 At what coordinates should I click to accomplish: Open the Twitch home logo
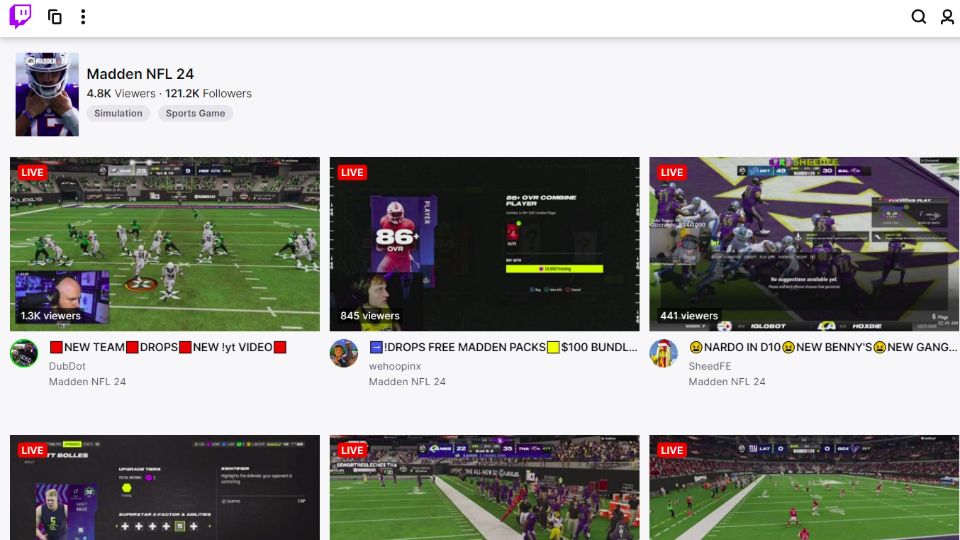[x=20, y=17]
